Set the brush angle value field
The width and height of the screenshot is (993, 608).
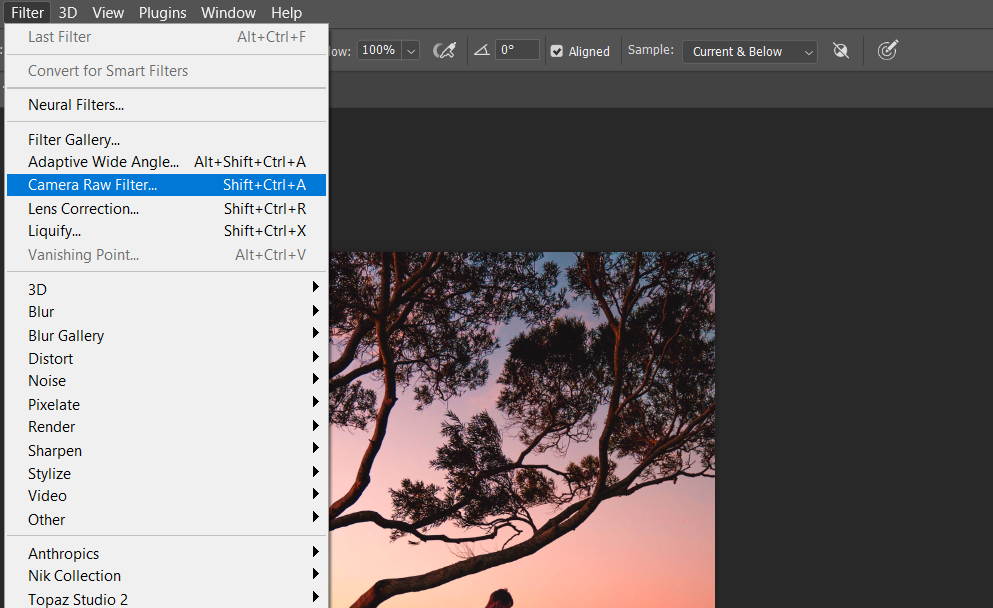pyautogui.click(x=516, y=50)
